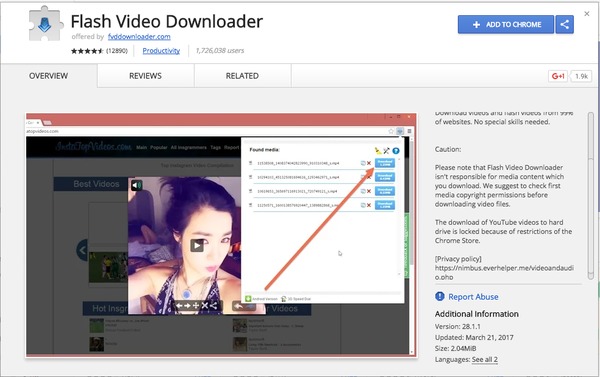Click the nimbus.everhelper.me privacy URL text
600x377 pixels.
click(504, 273)
